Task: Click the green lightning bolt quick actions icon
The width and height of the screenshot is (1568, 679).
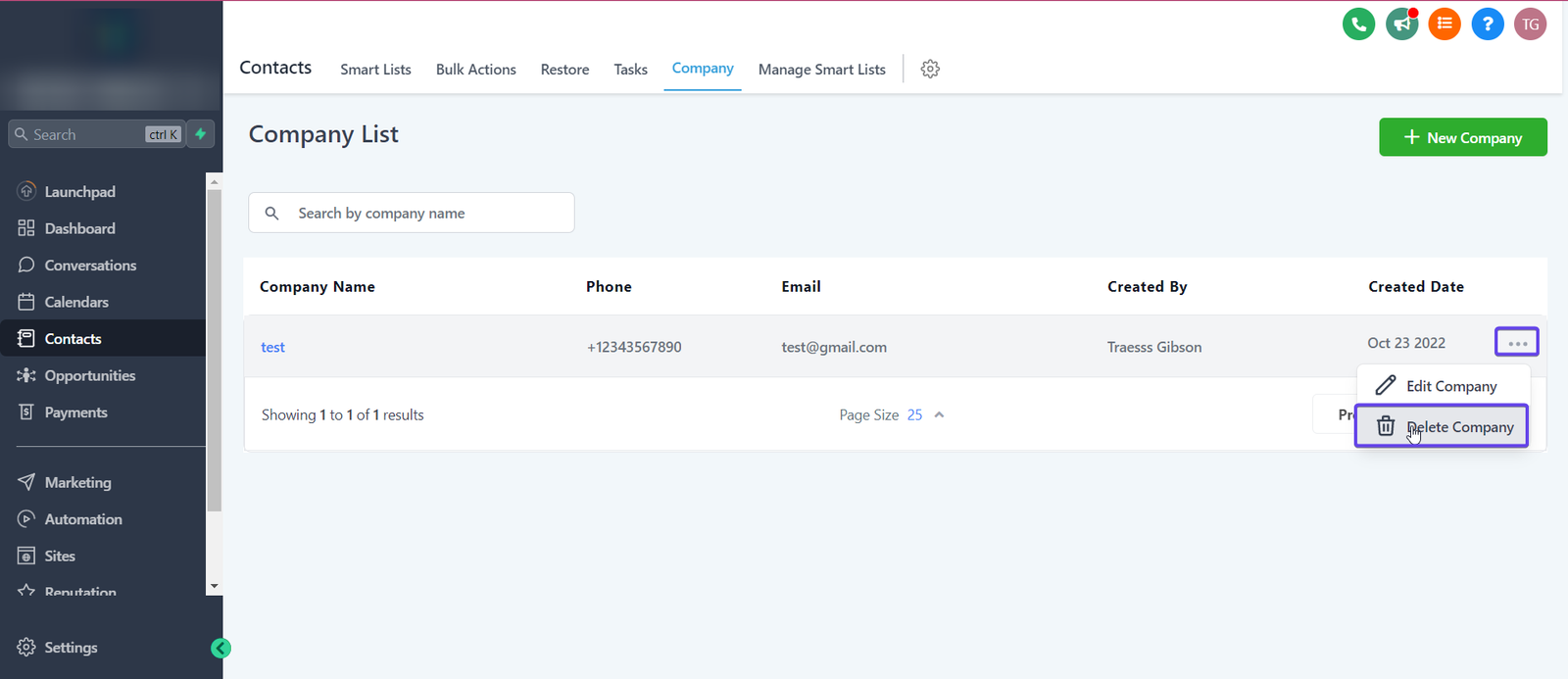Action: pyautogui.click(x=201, y=134)
